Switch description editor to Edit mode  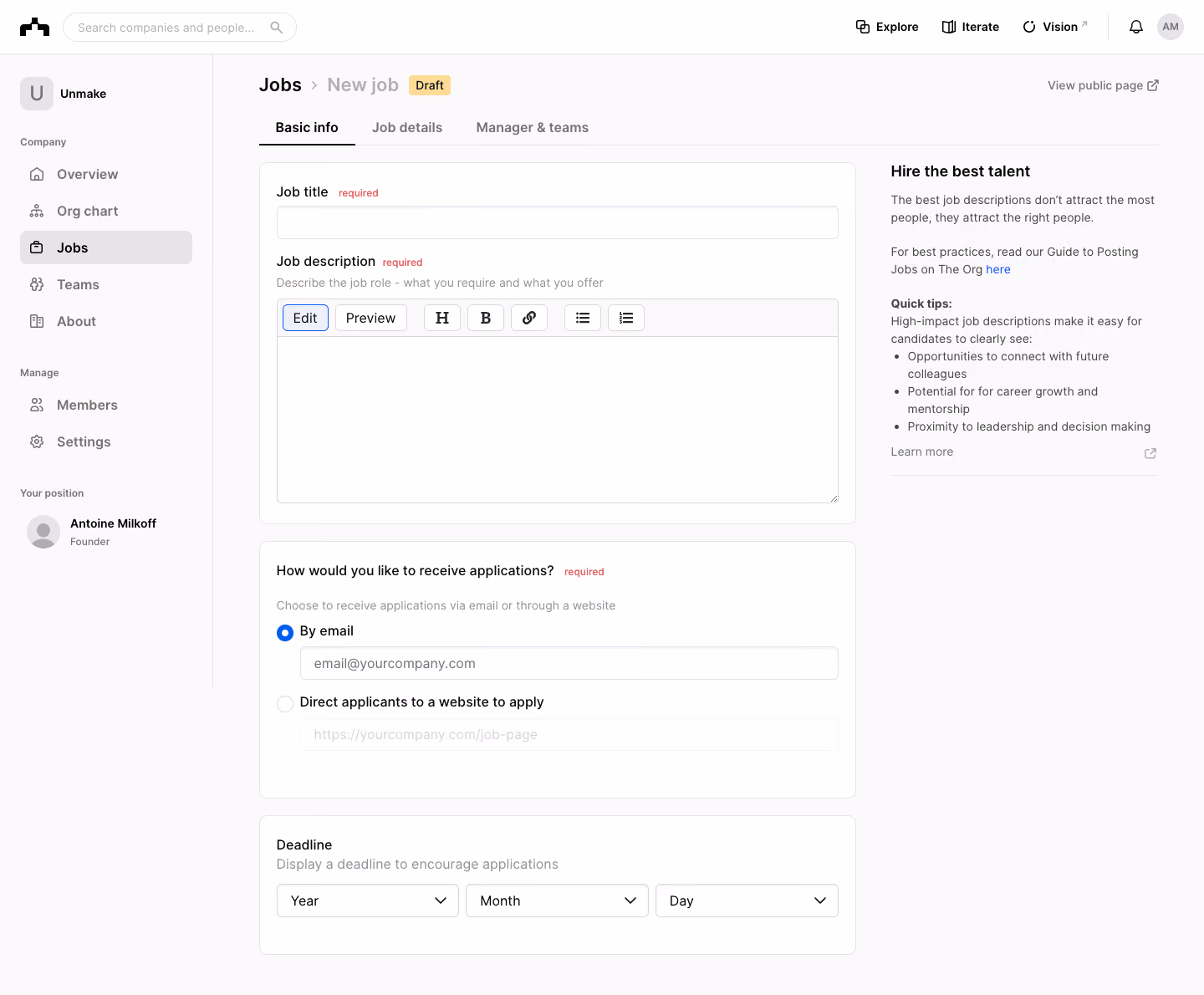[305, 318]
